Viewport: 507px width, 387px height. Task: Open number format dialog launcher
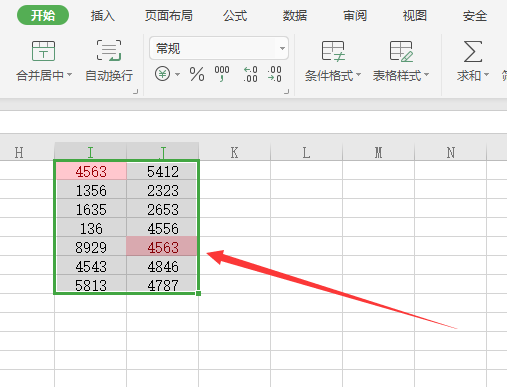286,91
